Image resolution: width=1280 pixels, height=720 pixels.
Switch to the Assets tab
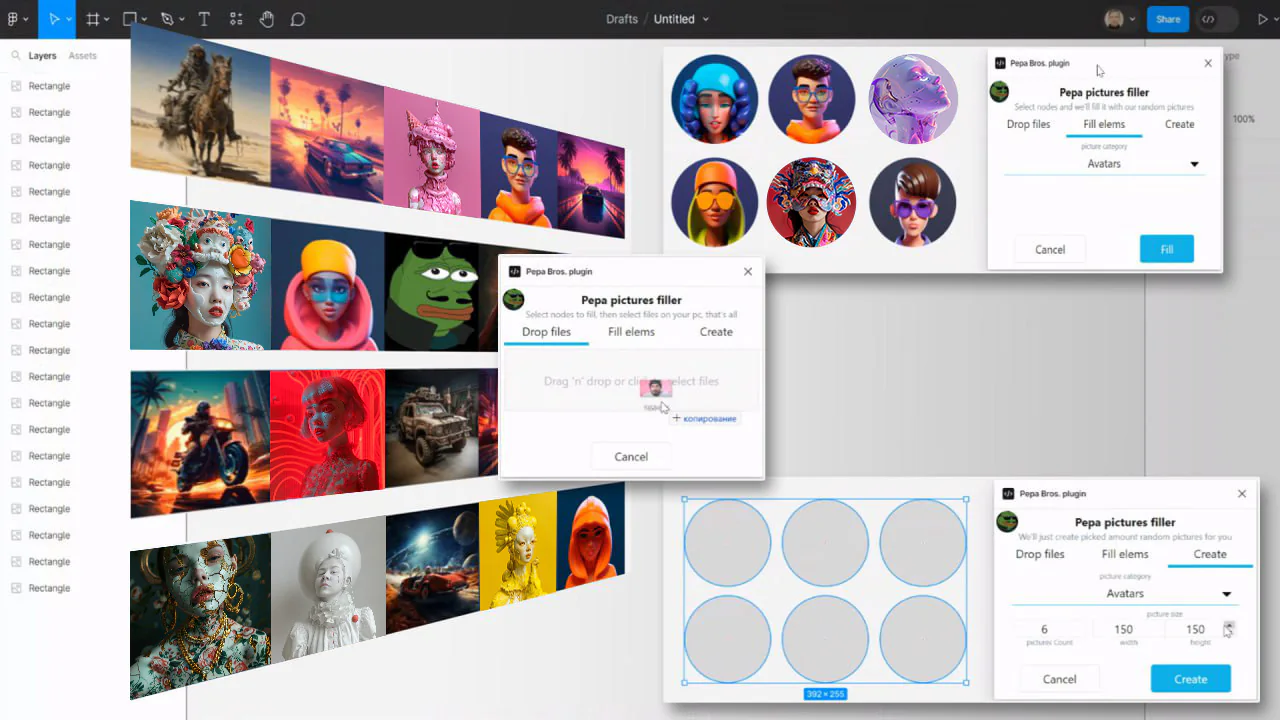(x=82, y=56)
